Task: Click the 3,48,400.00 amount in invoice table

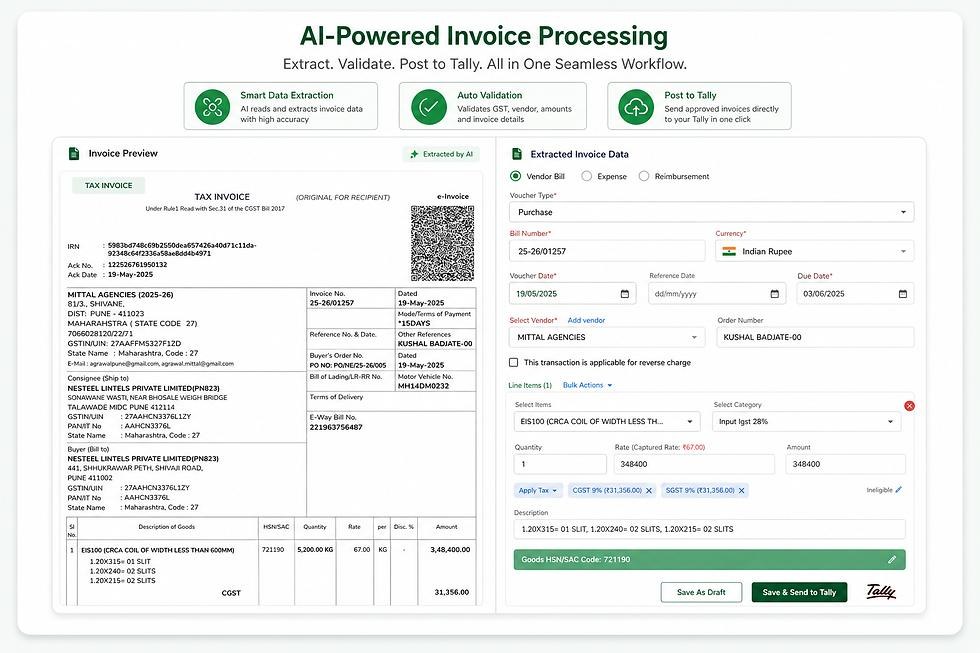Action: pos(450,550)
